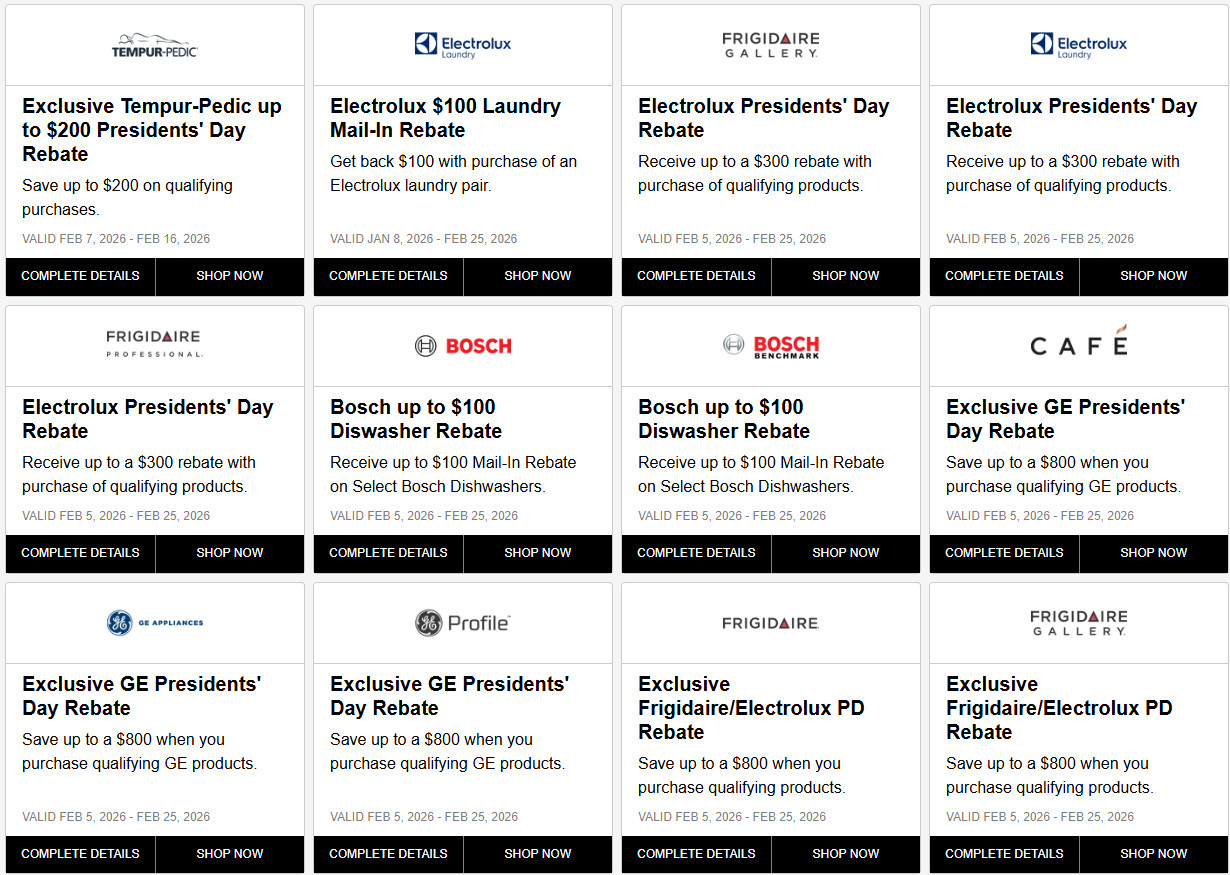Click the GE Profile logo
Screen dimensions: 1230x875
click(x=463, y=623)
